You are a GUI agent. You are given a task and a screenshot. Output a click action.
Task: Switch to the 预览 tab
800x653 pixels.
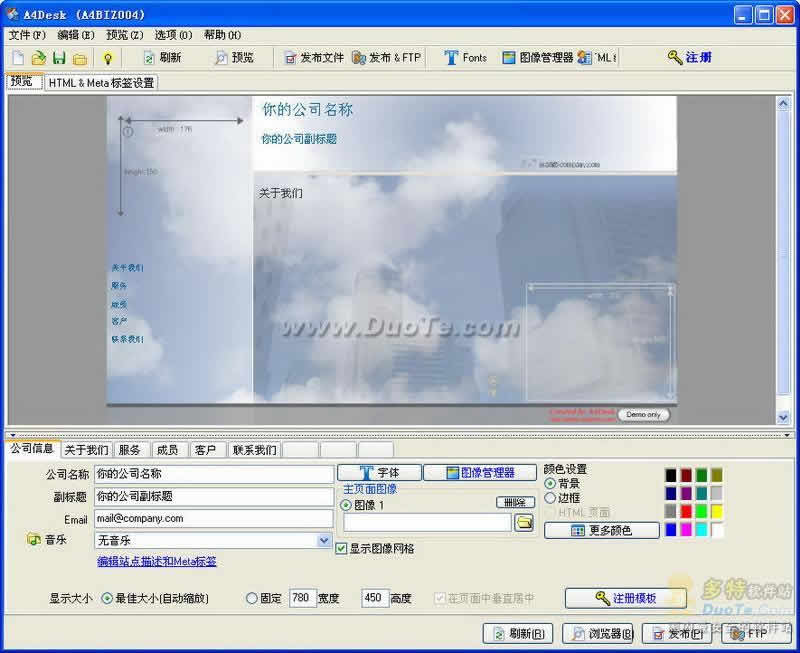click(22, 82)
